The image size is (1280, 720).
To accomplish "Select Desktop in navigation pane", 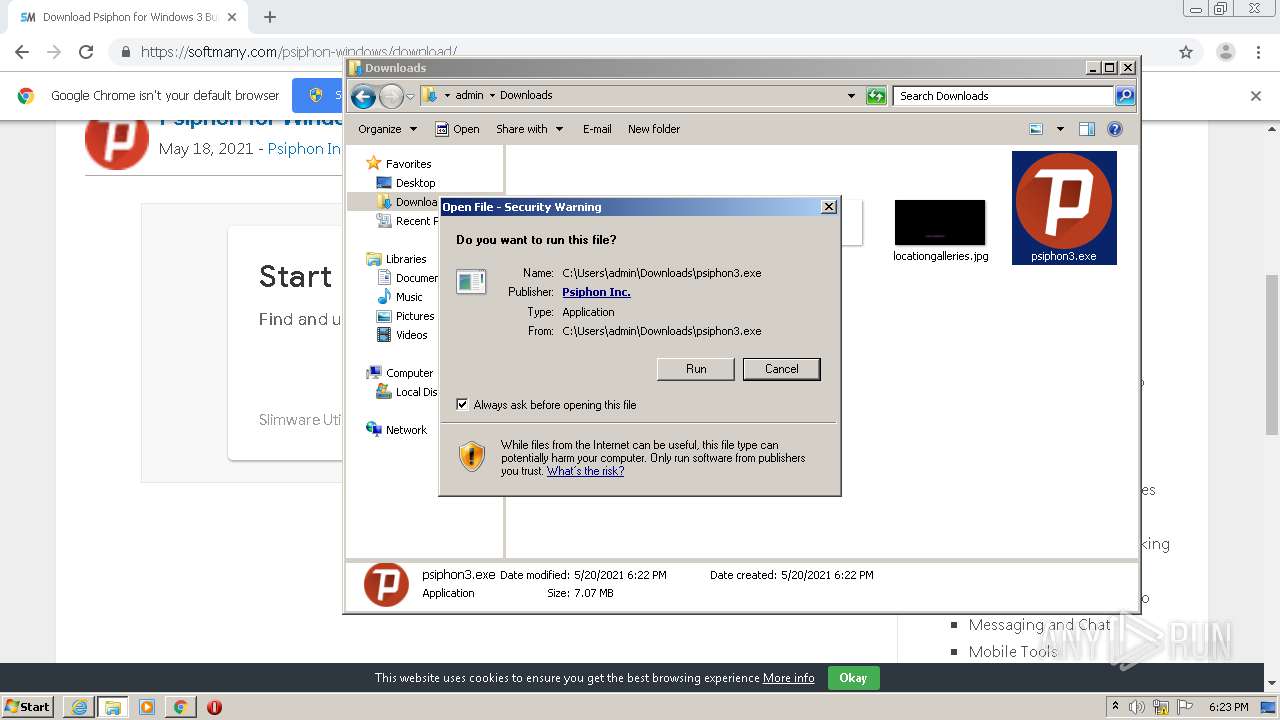I will (406, 183).
